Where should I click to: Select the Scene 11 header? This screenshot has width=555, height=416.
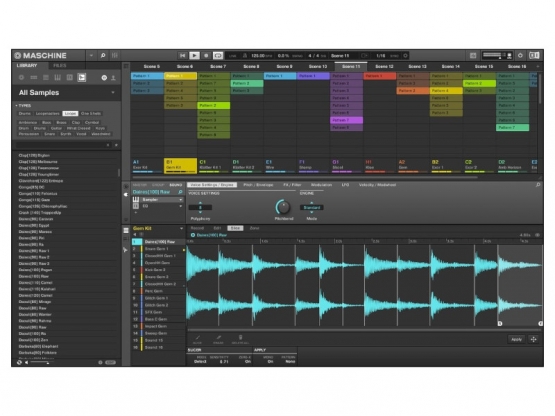(351, 66)
